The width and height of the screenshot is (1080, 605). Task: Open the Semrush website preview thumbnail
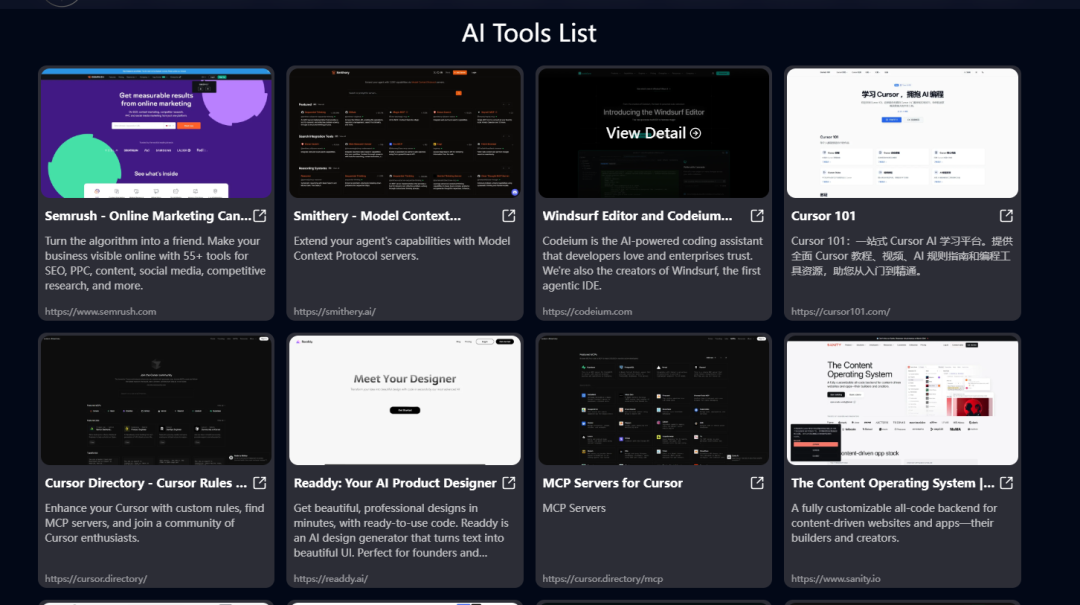(156, 133)
